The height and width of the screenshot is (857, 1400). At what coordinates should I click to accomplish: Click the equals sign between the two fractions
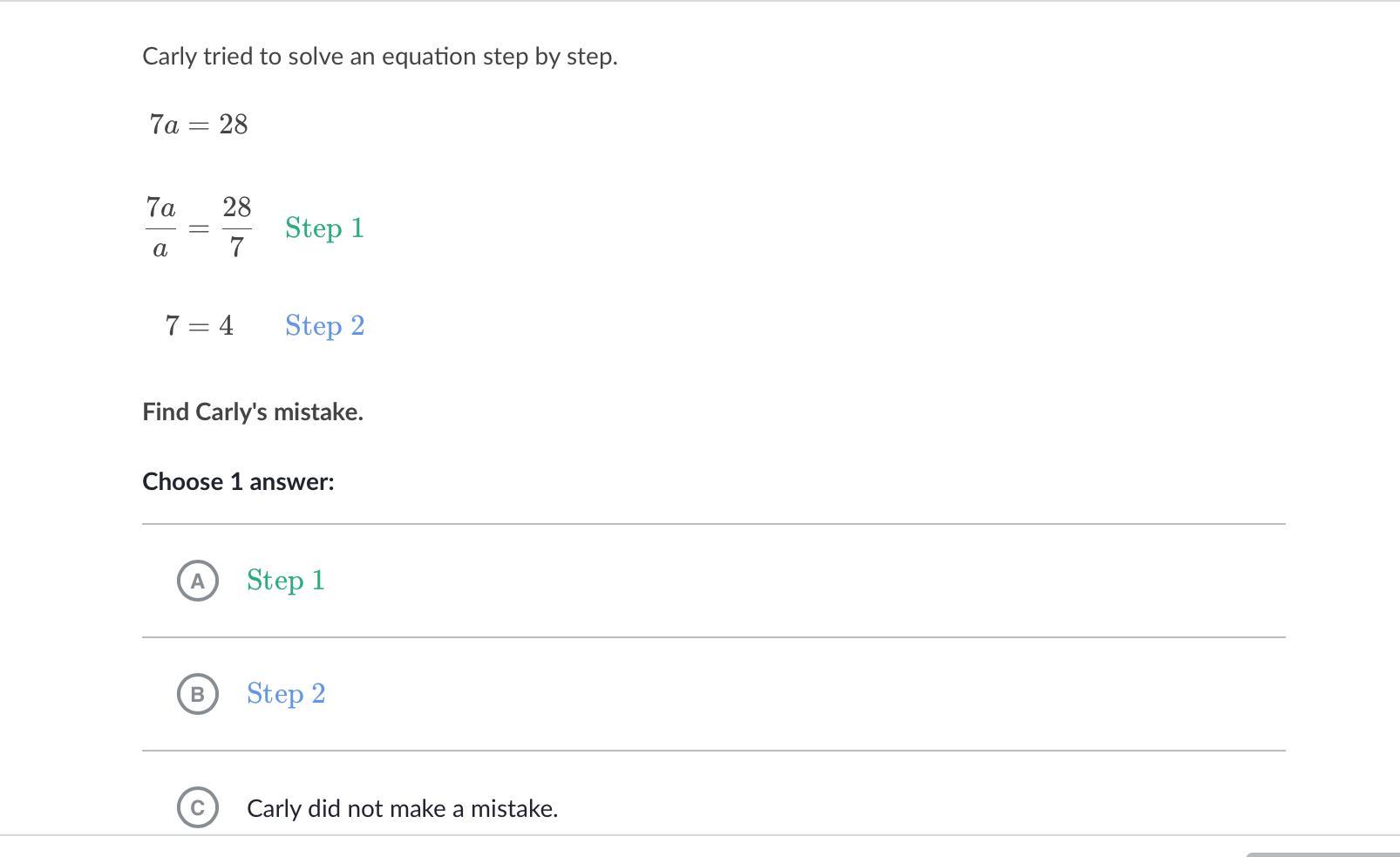click(x=199, y=228)
